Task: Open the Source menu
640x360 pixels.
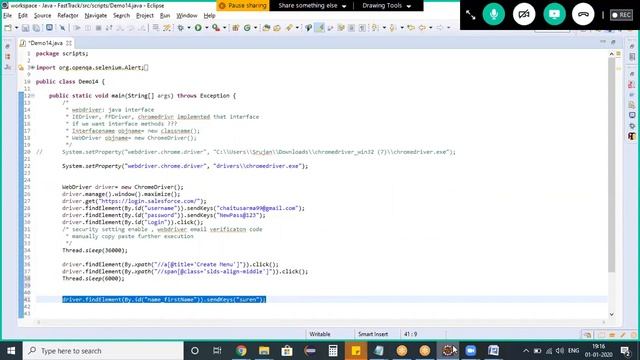Action: tap(42, 16)
